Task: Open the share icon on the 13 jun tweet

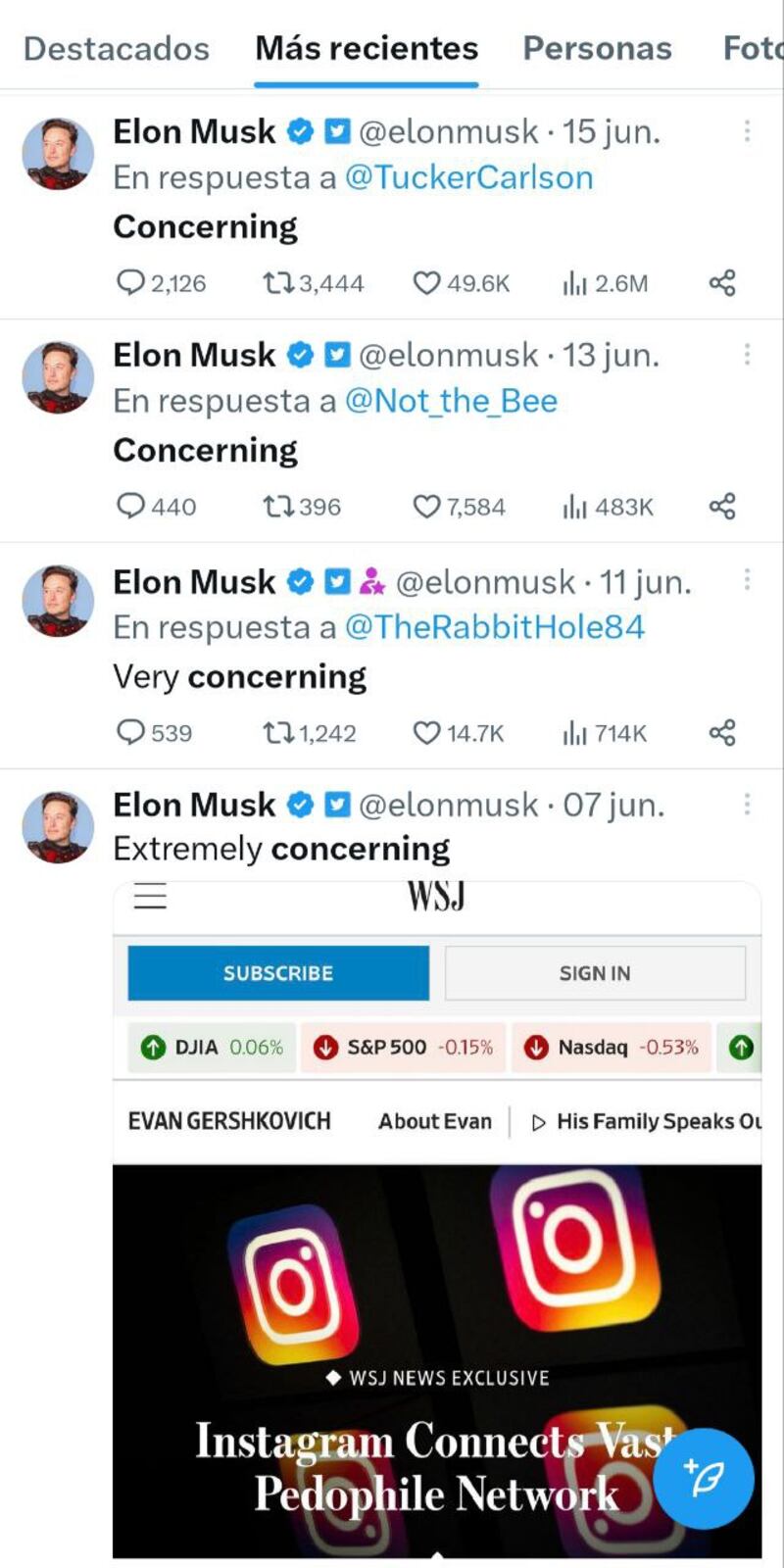Action: (x=722, y=507)
